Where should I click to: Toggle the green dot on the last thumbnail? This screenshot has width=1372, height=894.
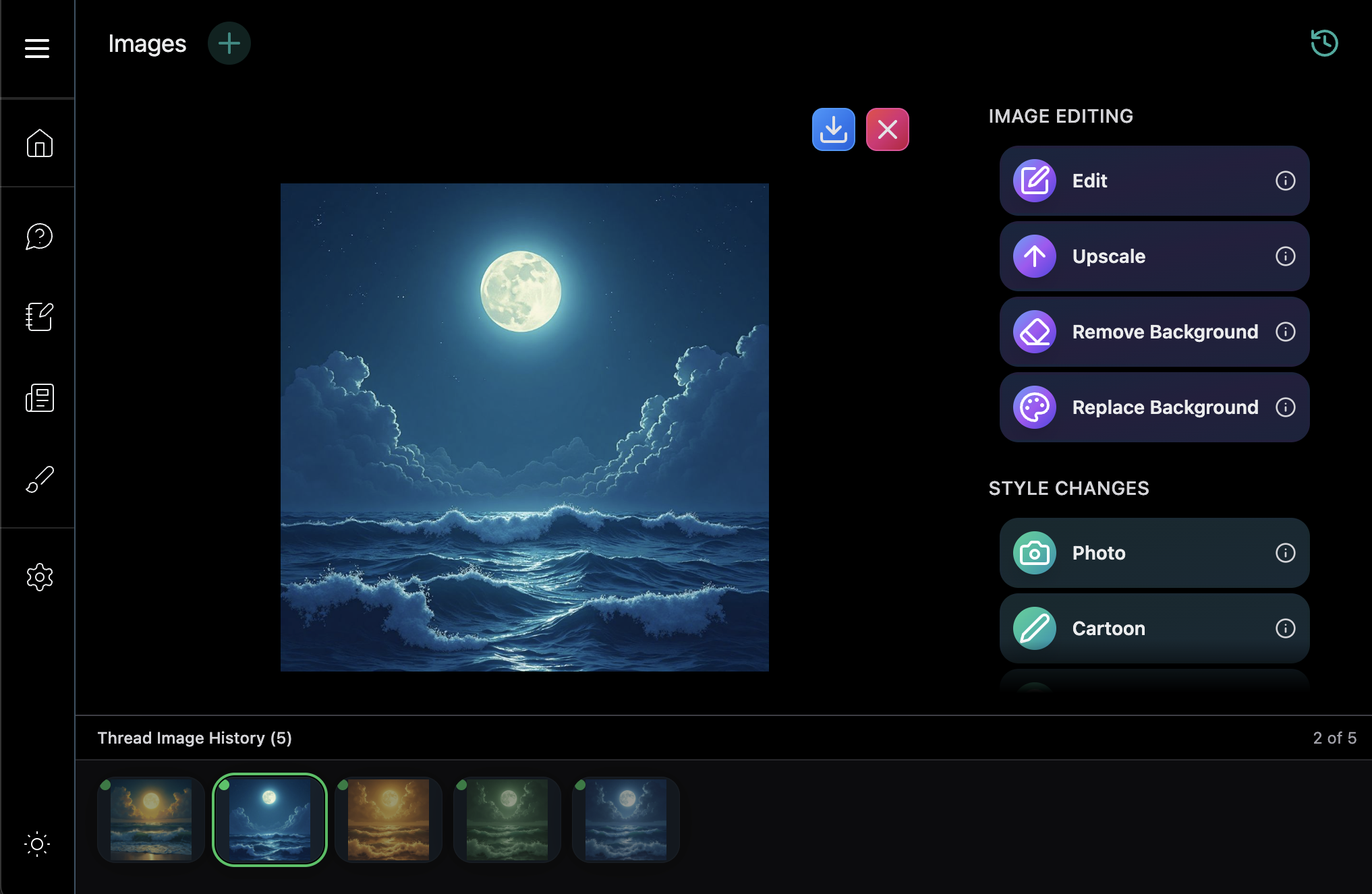581,785
